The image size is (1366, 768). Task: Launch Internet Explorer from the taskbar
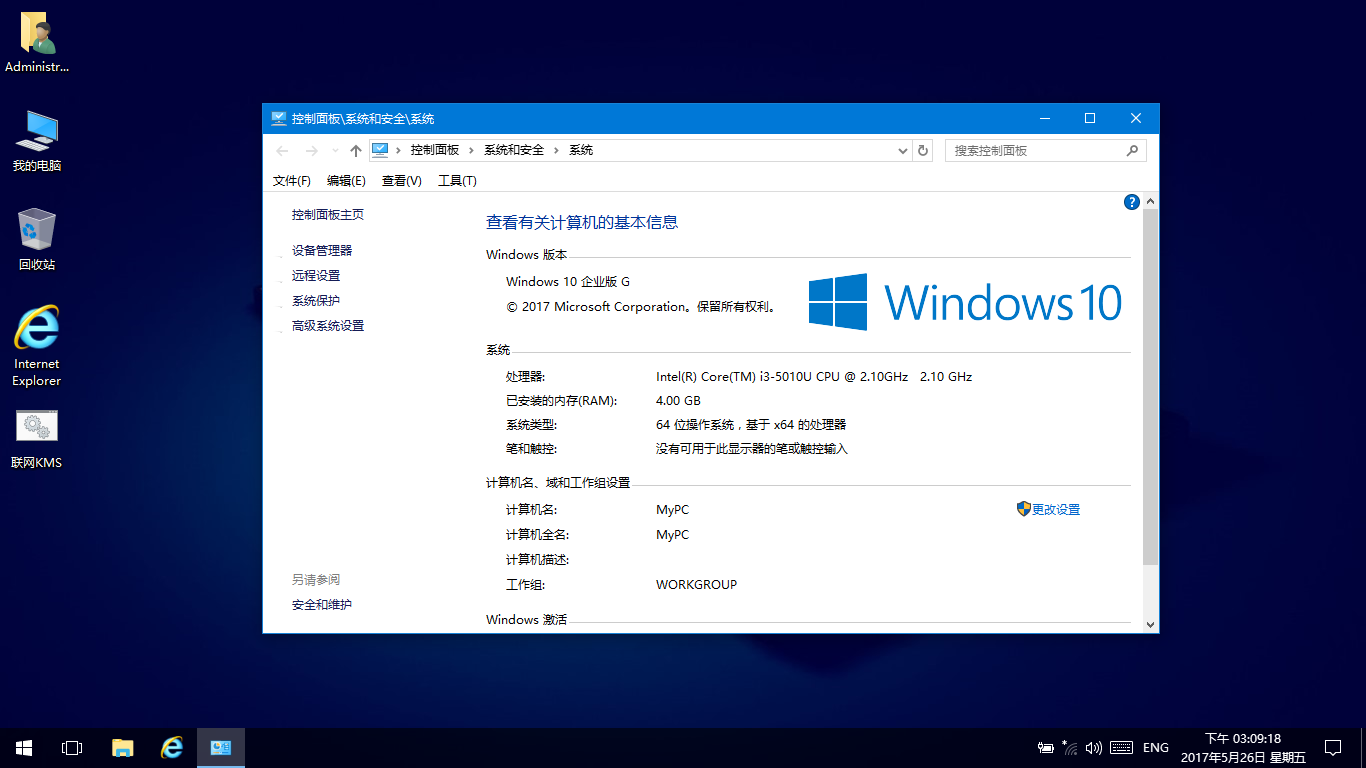[x=172, y=747]
